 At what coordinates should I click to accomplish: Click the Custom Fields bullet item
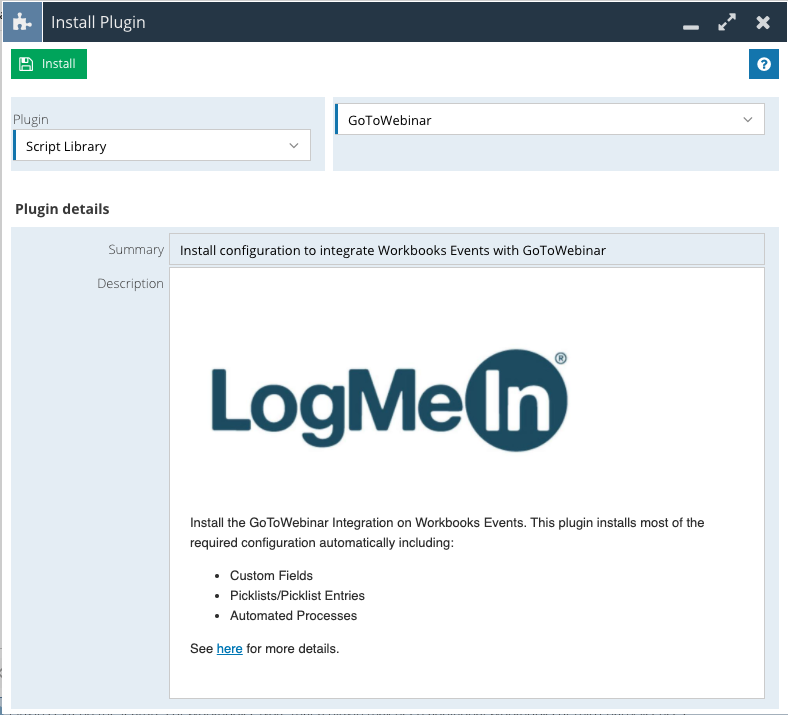[x=271, y=576]
